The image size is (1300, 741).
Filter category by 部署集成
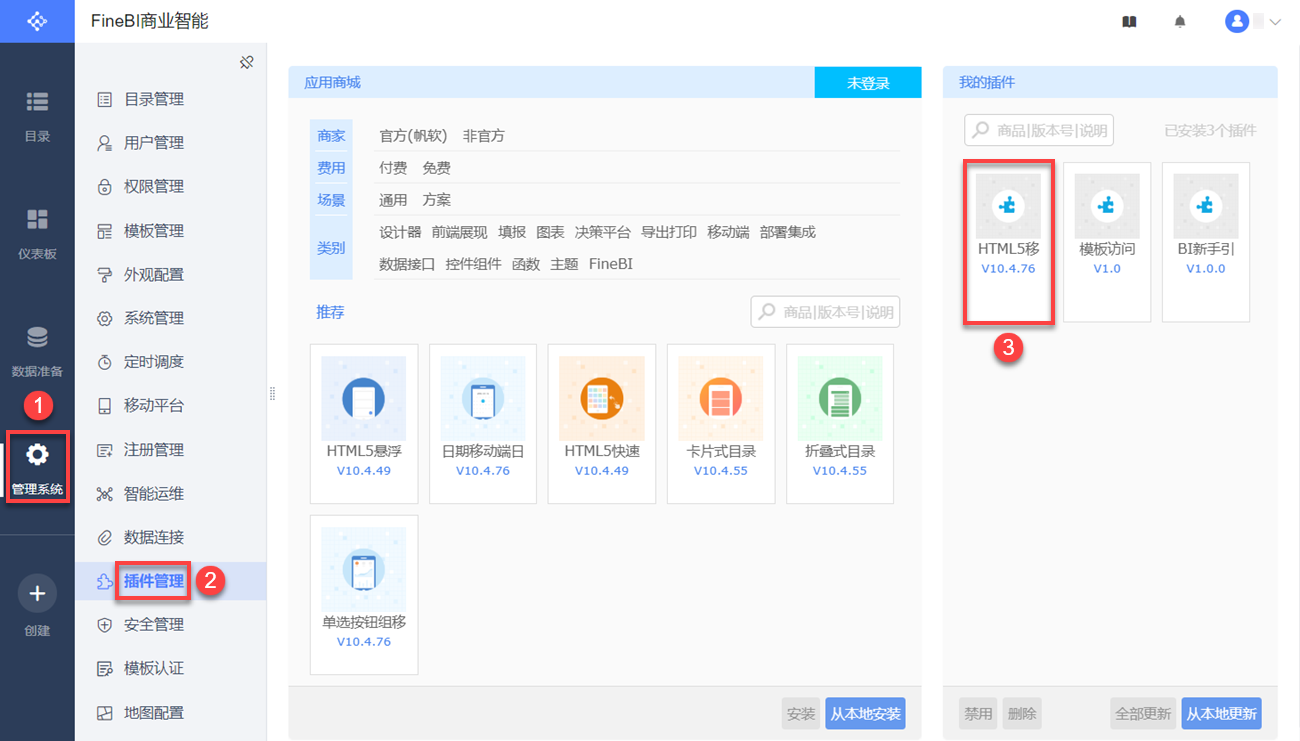coord(788,232)
